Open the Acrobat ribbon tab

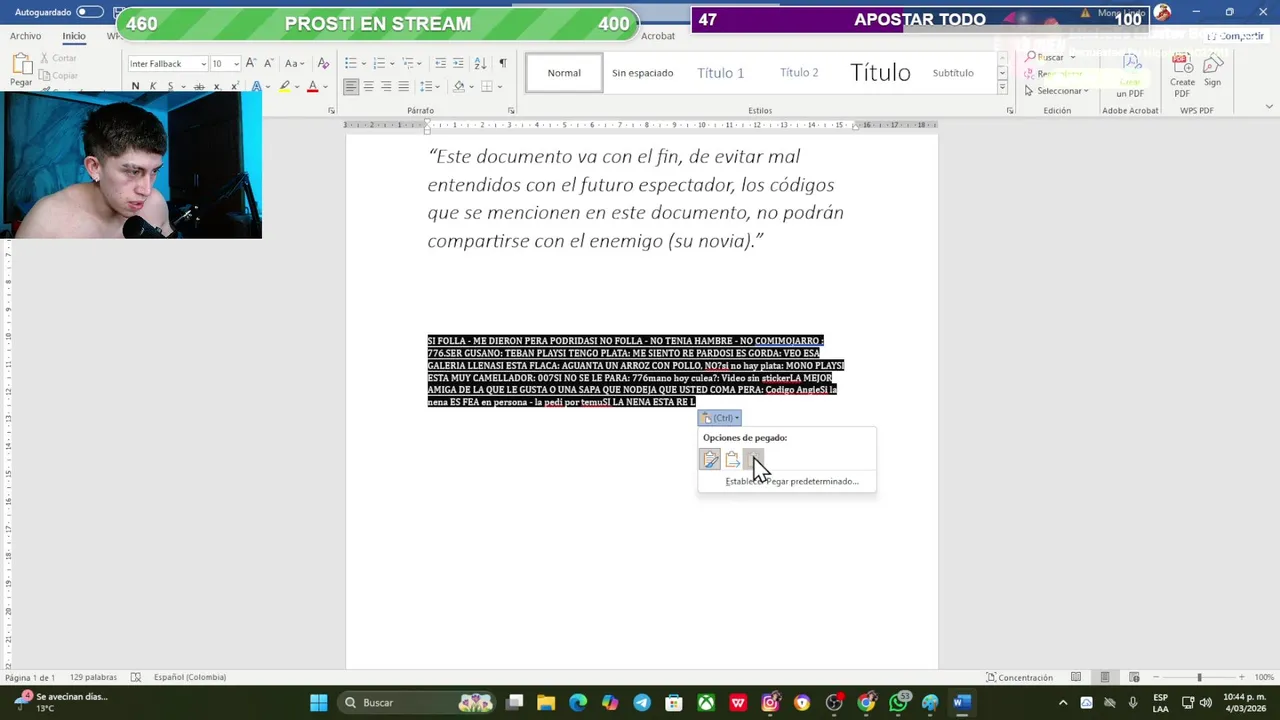[658, 36]
